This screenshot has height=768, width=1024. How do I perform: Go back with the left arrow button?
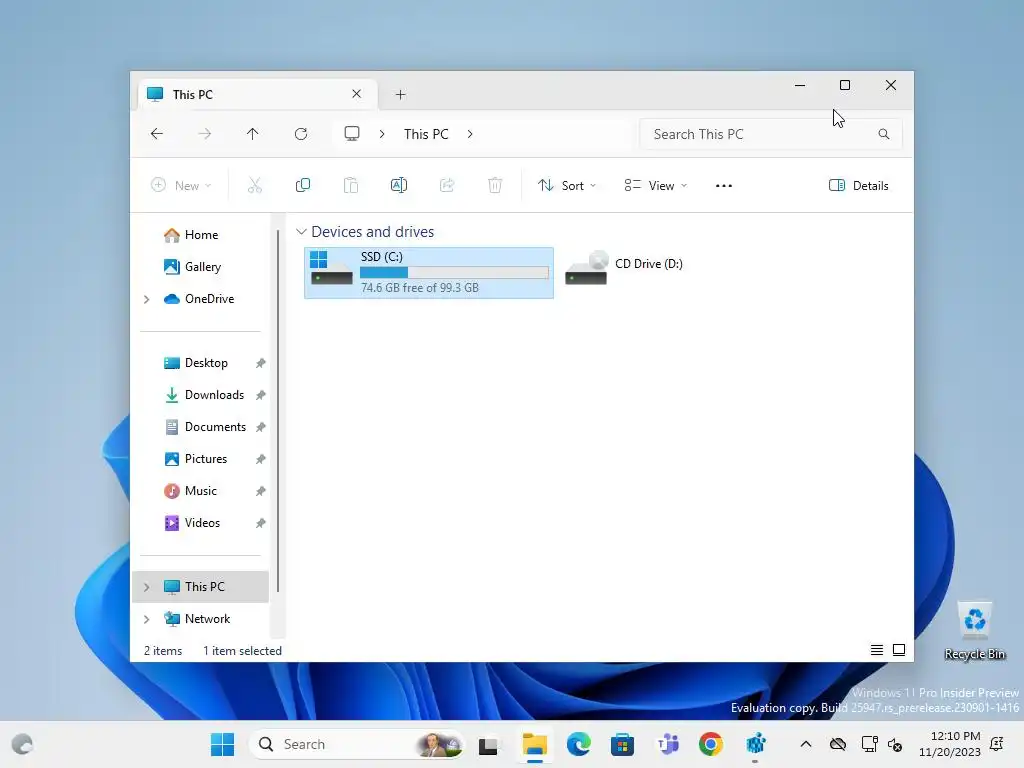pos(157,134)
